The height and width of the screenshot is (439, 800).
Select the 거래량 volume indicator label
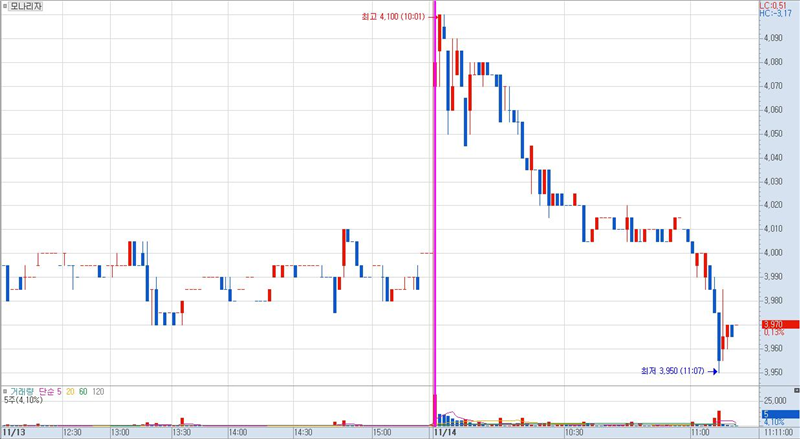[21, 391]
